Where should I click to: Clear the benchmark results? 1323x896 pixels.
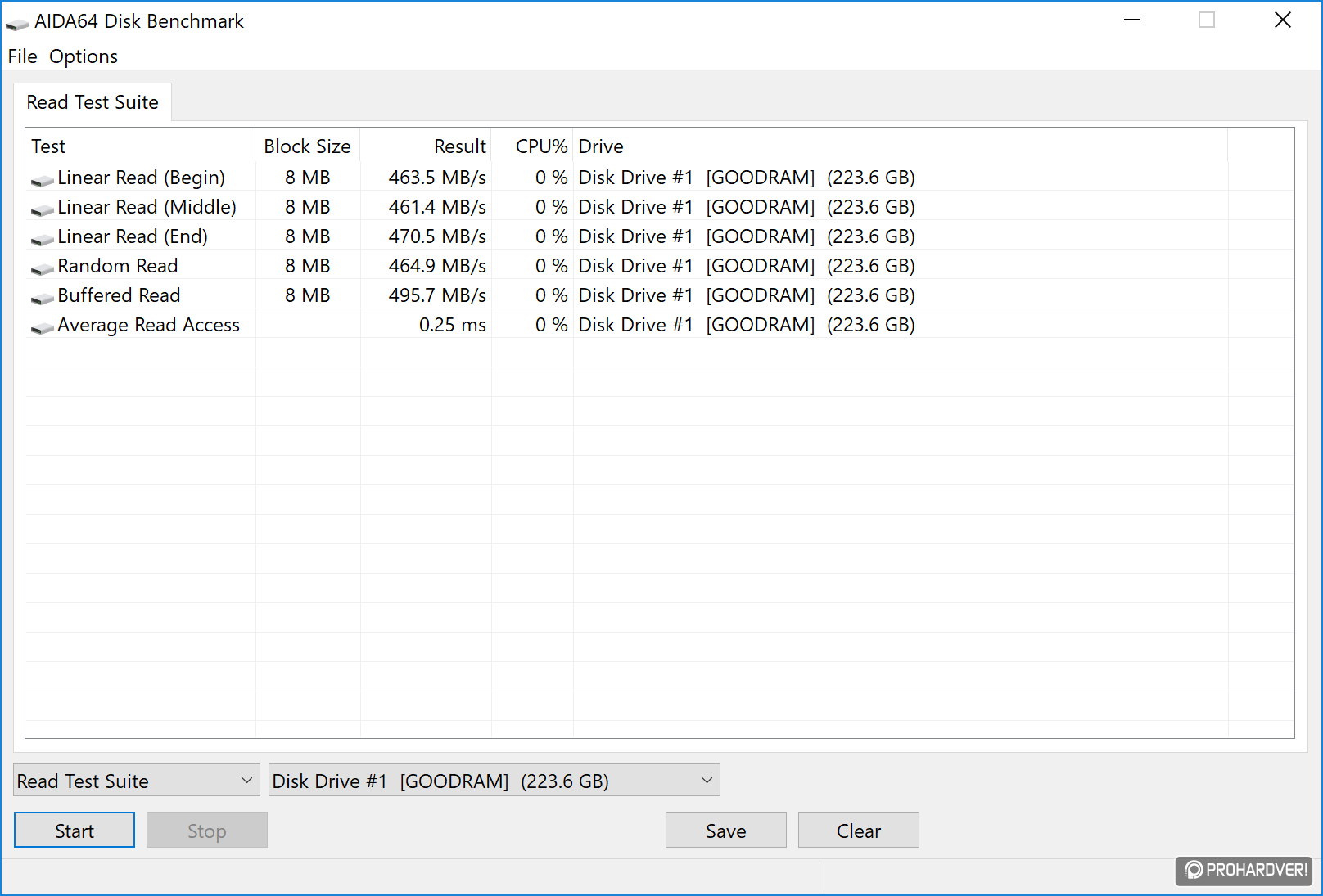pyautogui.click(x=859, y=831)
